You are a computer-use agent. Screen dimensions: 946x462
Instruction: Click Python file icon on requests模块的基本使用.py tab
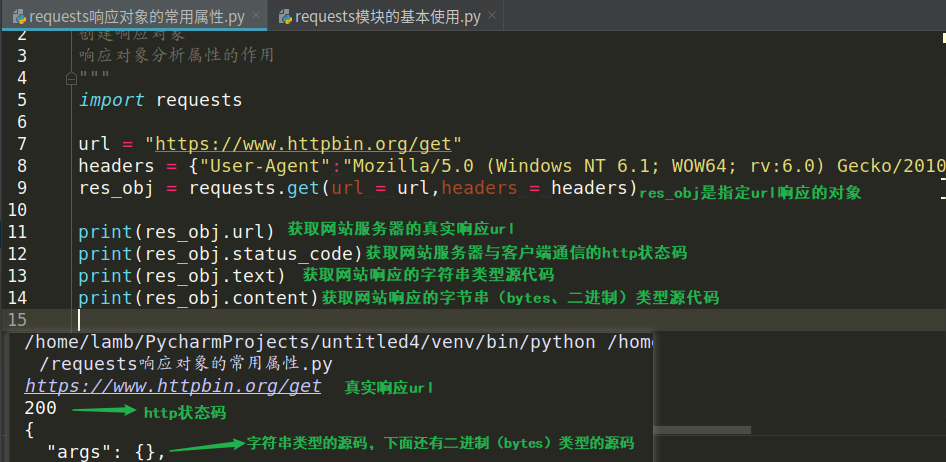(285, 17)
